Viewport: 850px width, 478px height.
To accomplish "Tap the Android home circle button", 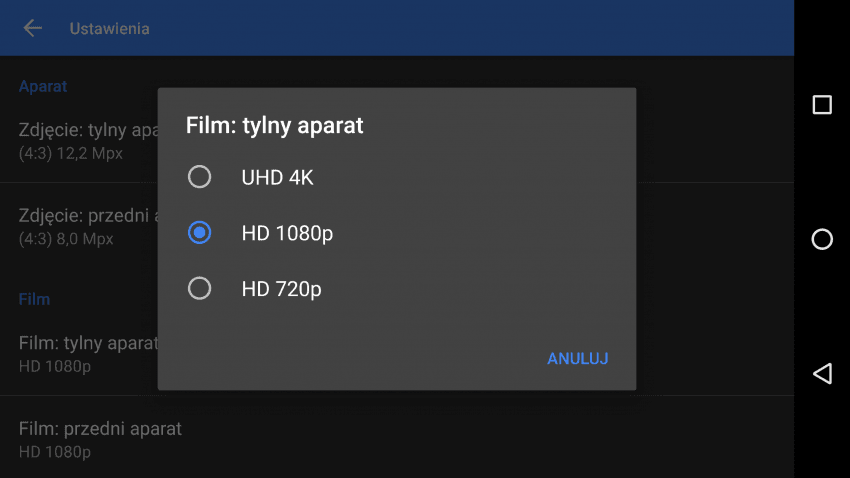I will pos(822,239).
